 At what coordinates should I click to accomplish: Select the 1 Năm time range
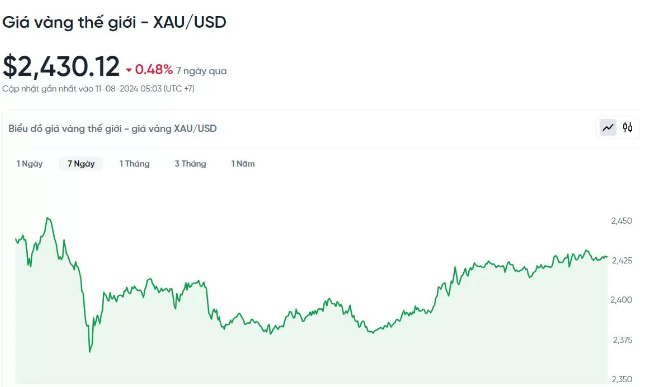[x=243, y=164]
